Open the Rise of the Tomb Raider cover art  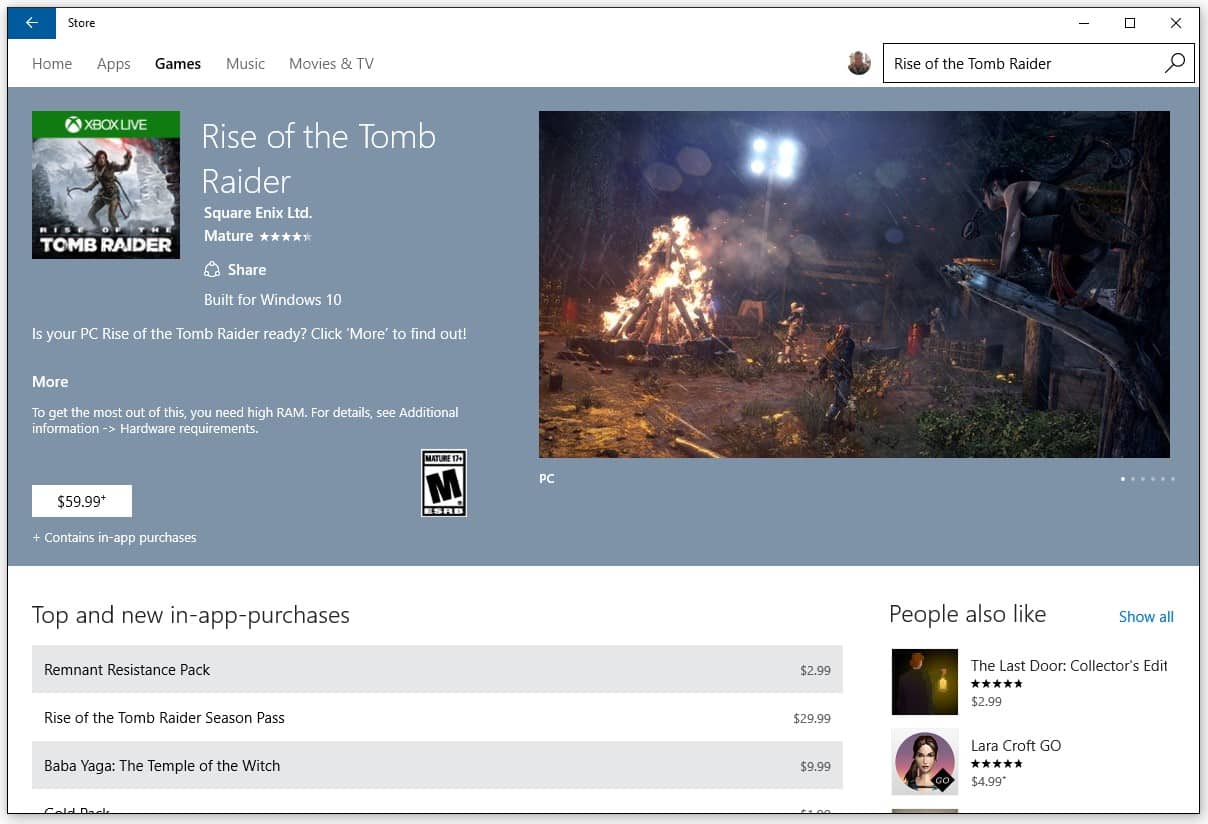coord(106,185)
